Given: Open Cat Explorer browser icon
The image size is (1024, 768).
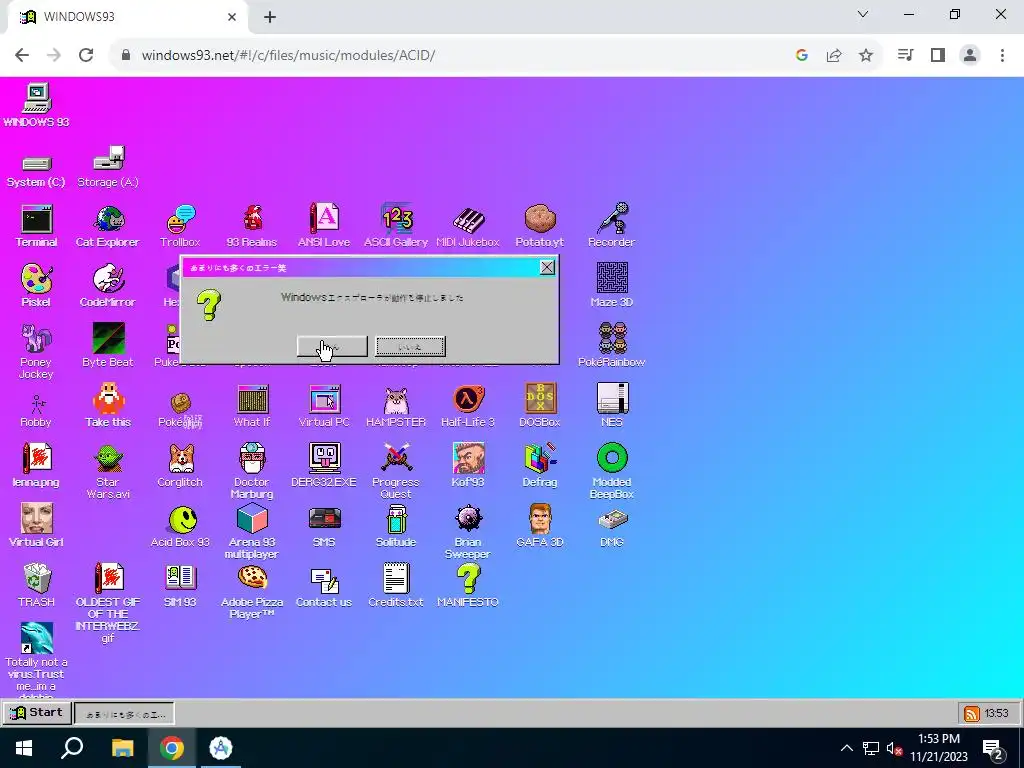Looking at the screenshot, I should [x=108, y=226].
